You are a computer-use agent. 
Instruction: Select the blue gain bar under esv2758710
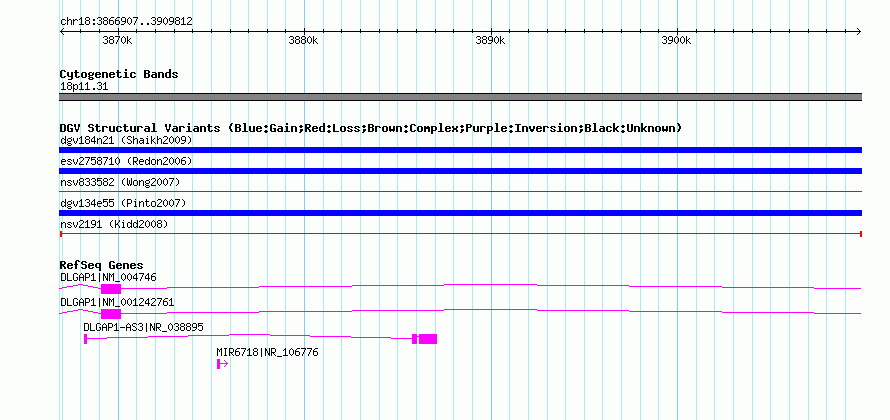tap(460, 171)
